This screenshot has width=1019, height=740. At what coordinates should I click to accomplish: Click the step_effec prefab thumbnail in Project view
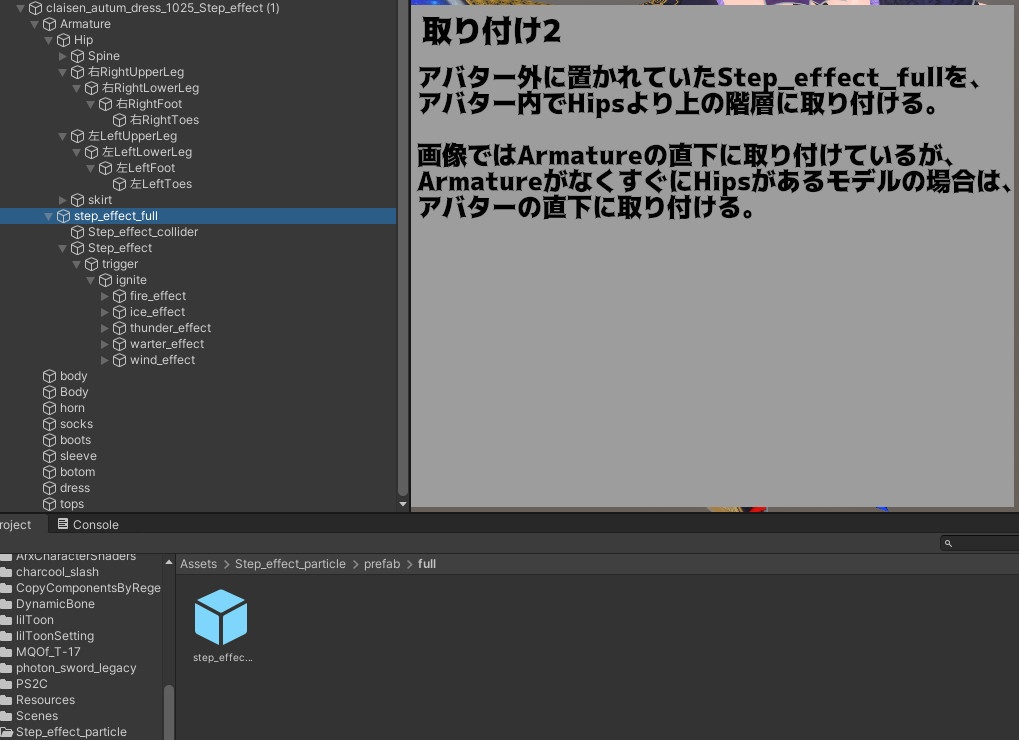(x=221, y=617)
